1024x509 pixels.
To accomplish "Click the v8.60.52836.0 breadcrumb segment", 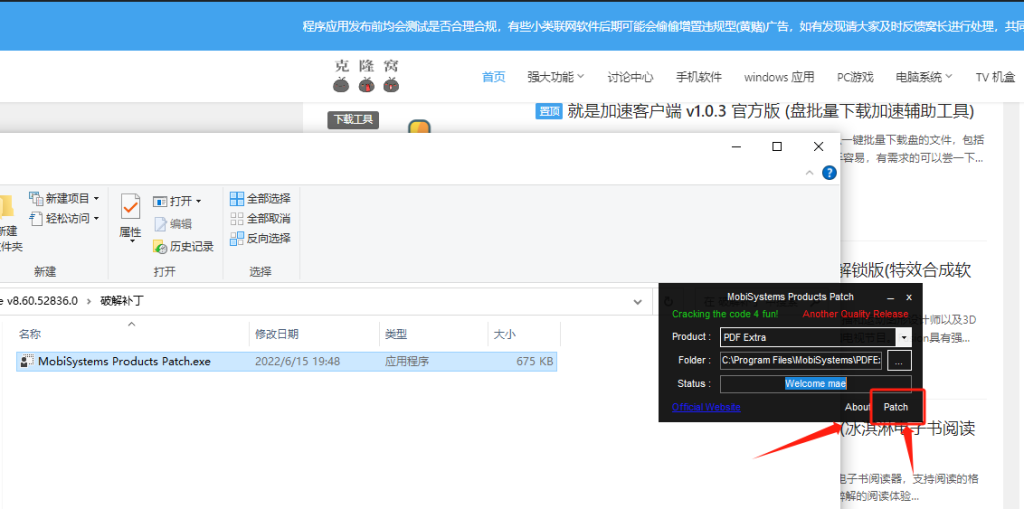I will pyautogui.click(x=42, y=301).
